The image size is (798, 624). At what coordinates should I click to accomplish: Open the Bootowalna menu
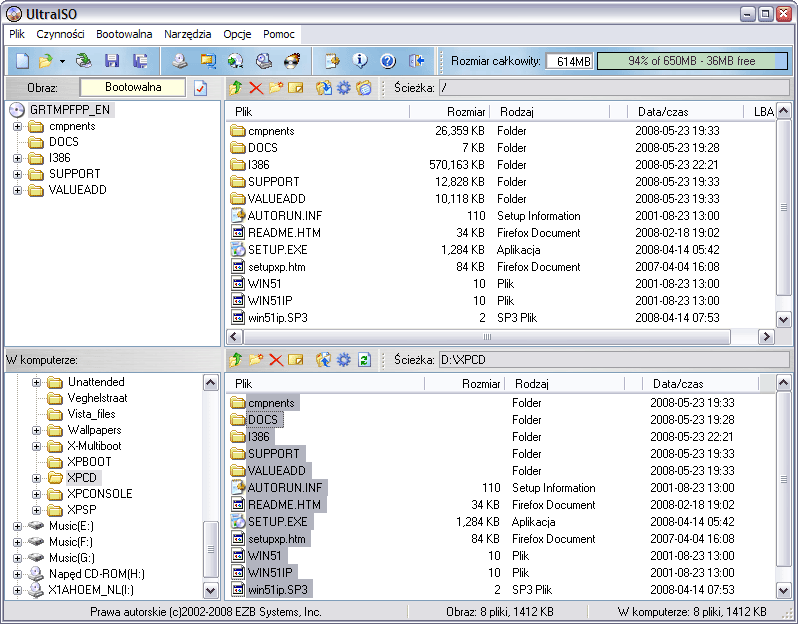pos(124,34)
